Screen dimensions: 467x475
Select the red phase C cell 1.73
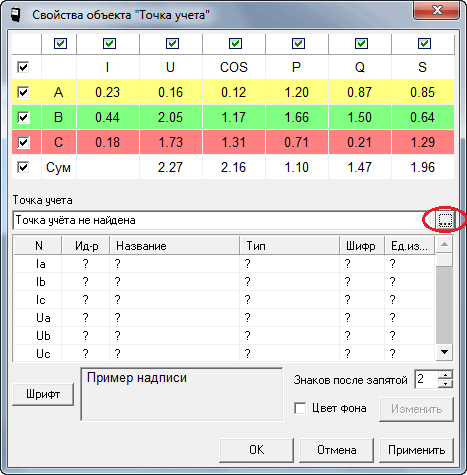tap(171, 142)
